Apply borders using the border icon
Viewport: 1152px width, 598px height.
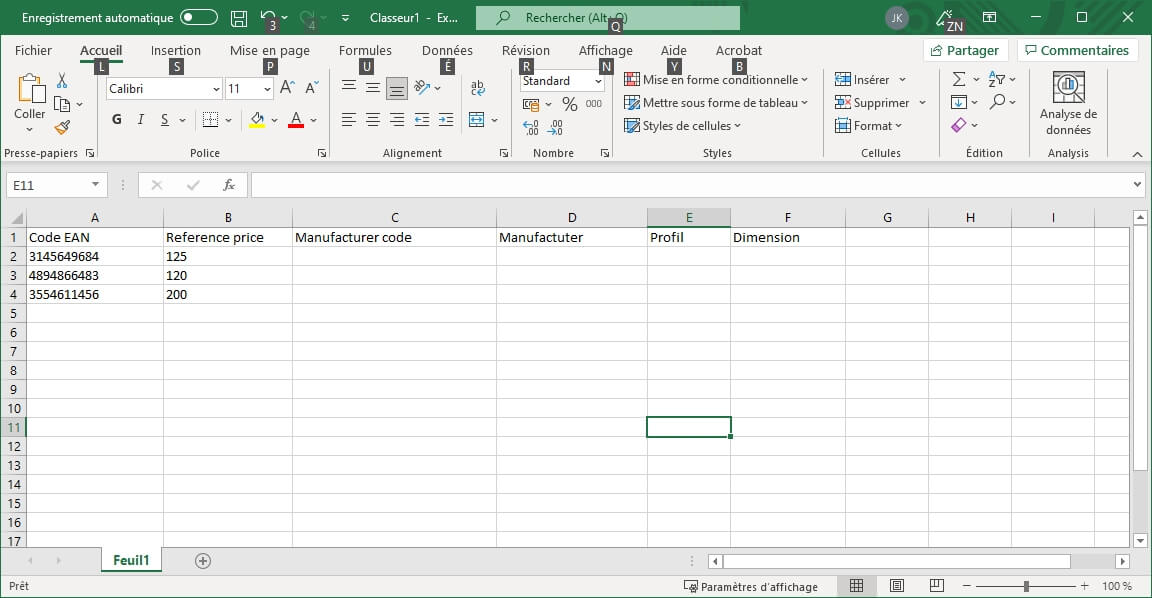tap(210, 120)
